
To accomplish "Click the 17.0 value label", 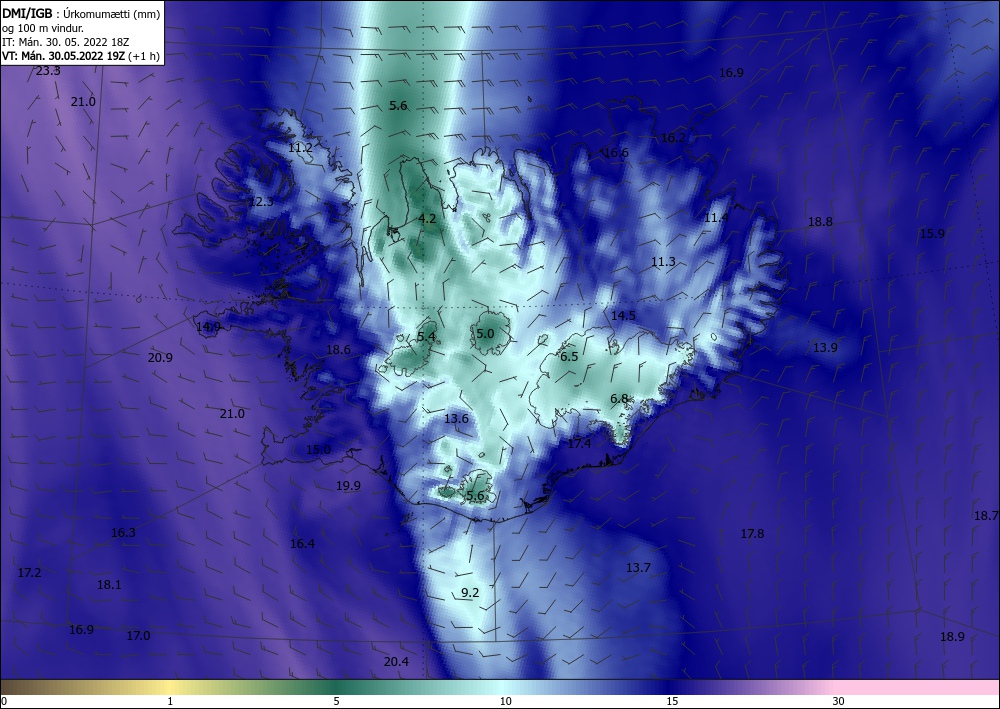I will 138,636.
